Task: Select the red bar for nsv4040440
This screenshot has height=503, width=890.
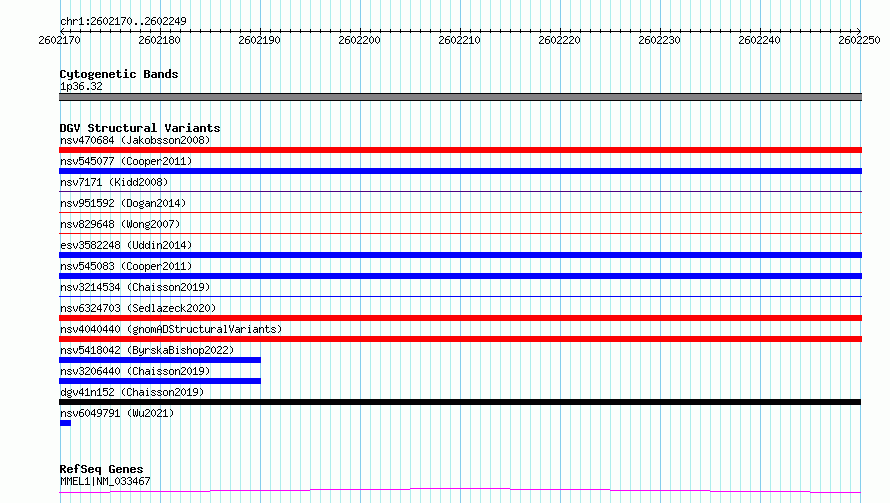Action: (x=460, y=339)
